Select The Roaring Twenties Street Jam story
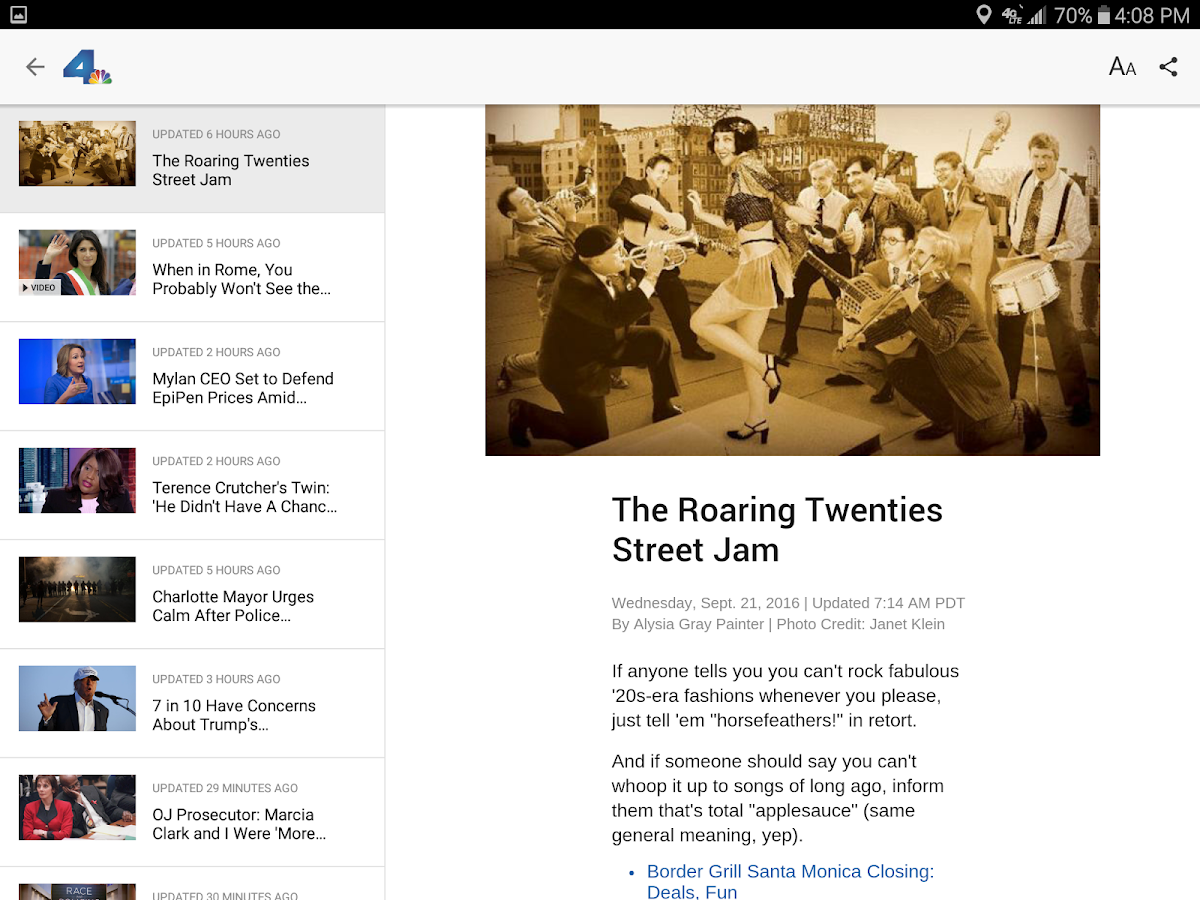The height and width of the screenshot is (900, 1200). click(x=192, y=159)
